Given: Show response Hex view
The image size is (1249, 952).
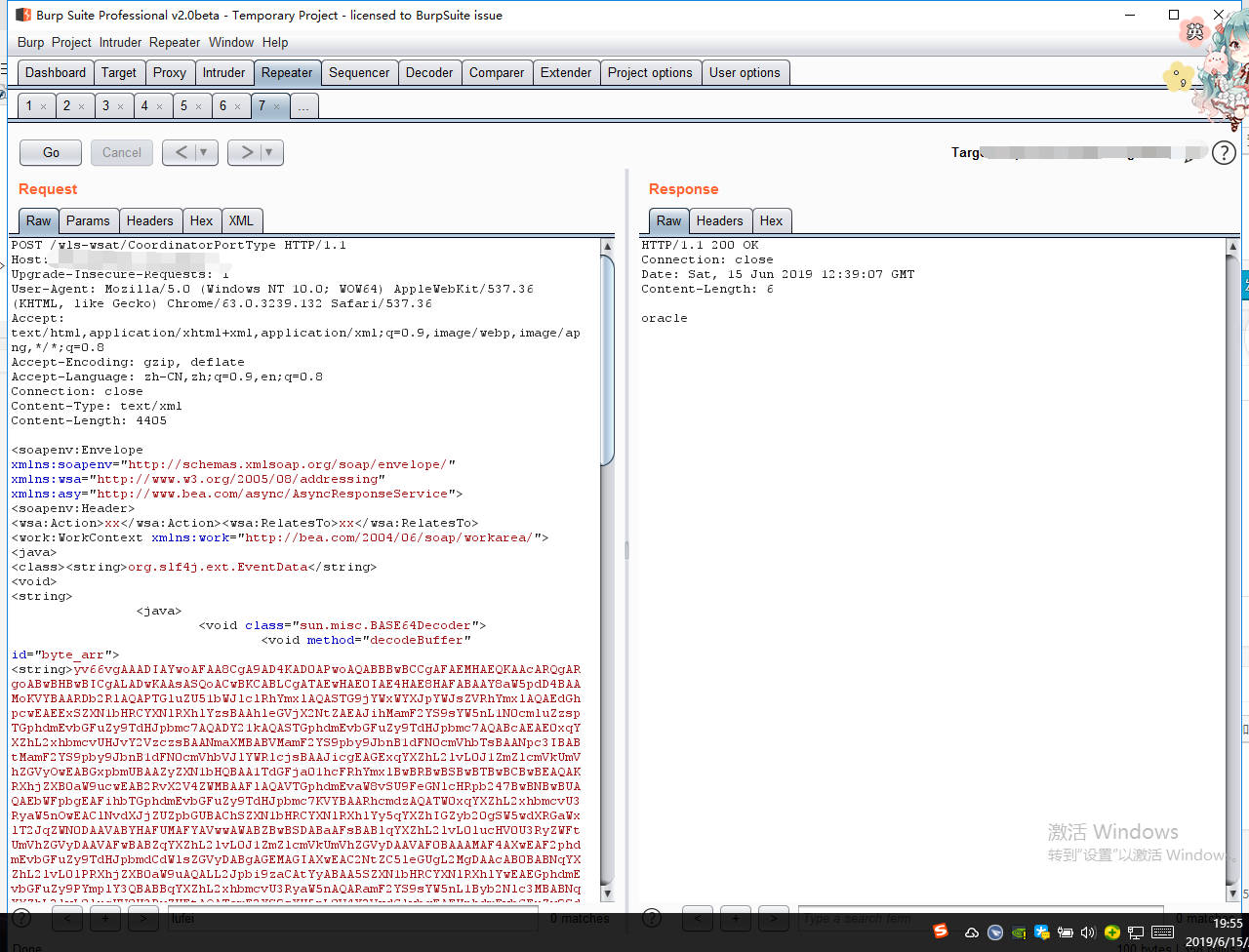Looking at the screenshot, I should pos(771,220).
